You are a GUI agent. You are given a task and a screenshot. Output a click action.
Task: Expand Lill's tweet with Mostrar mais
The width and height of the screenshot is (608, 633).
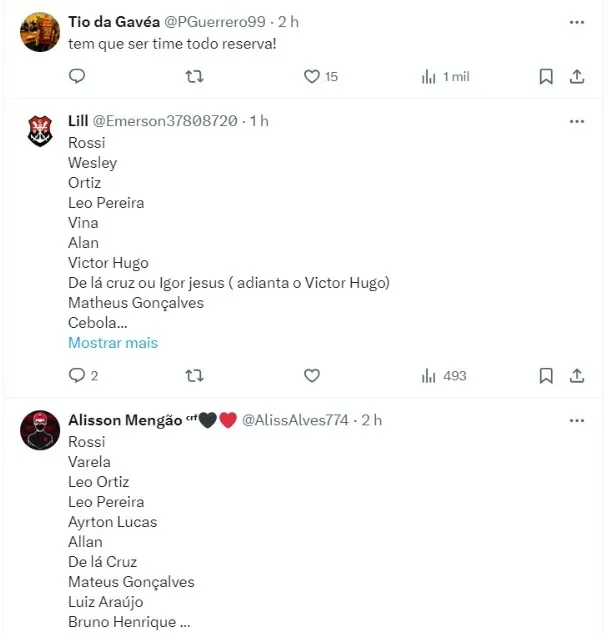click(113, 343)
